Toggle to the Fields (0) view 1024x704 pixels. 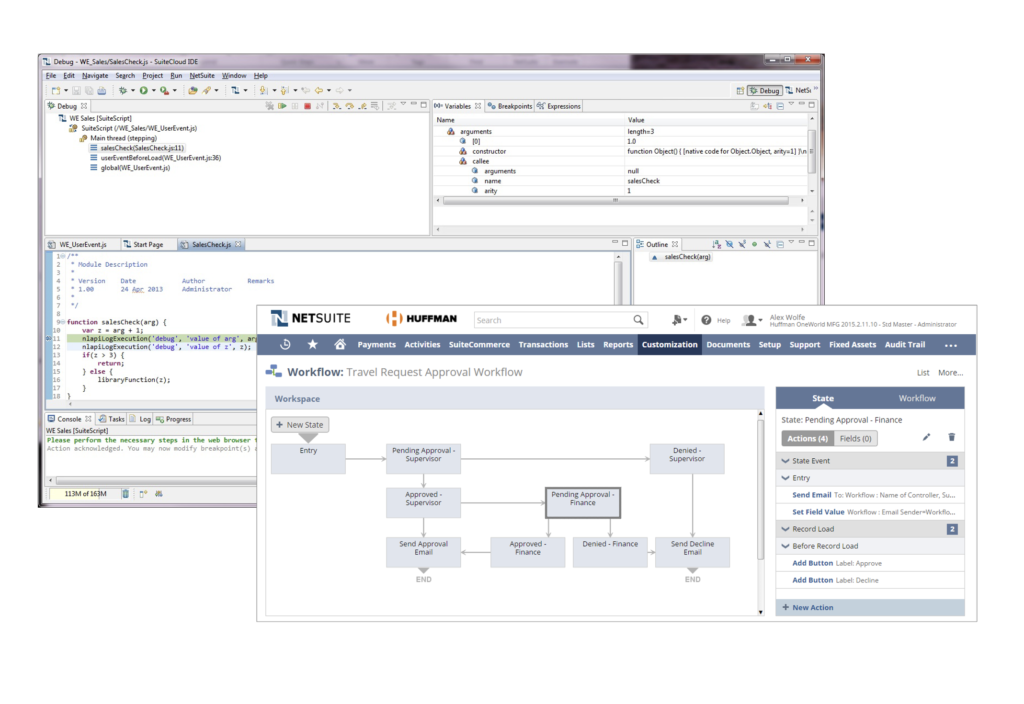tap(856, 438)
